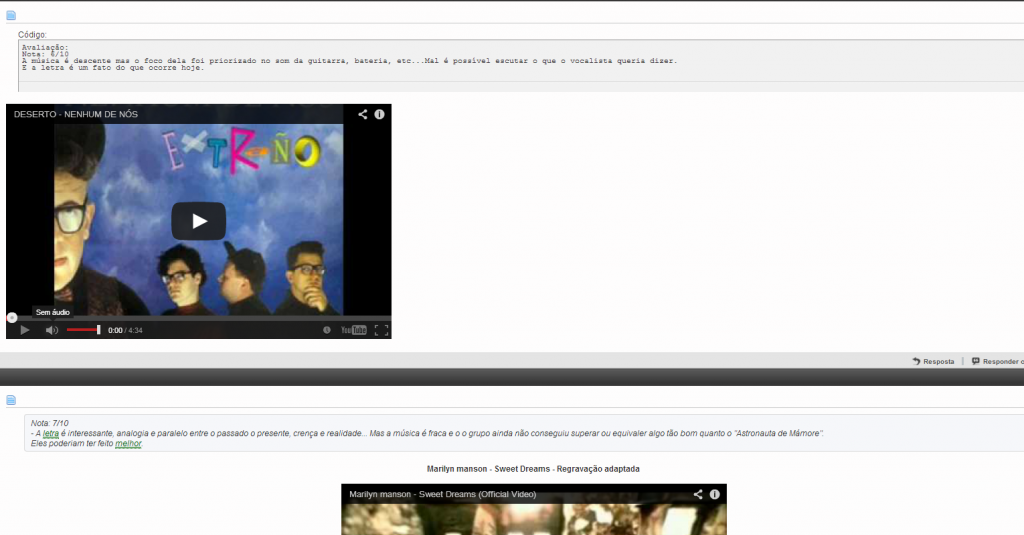Click share icon on Deserto video
Image resolution: width=1024 pixels, height=535 pixels.
click(363, 115)
